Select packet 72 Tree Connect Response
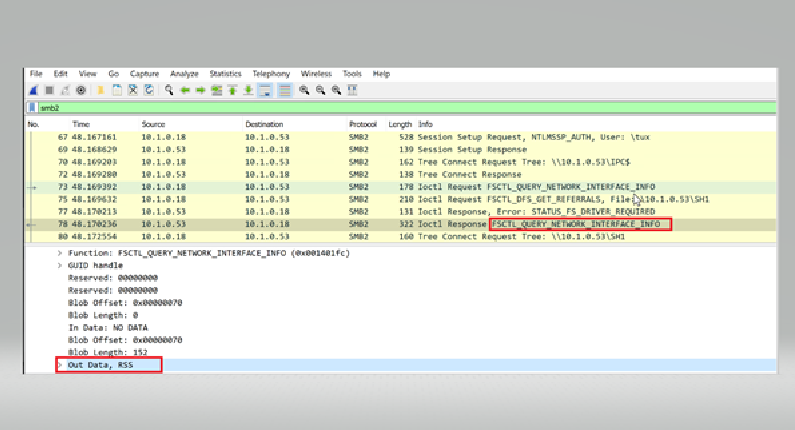 click(401, 174)
